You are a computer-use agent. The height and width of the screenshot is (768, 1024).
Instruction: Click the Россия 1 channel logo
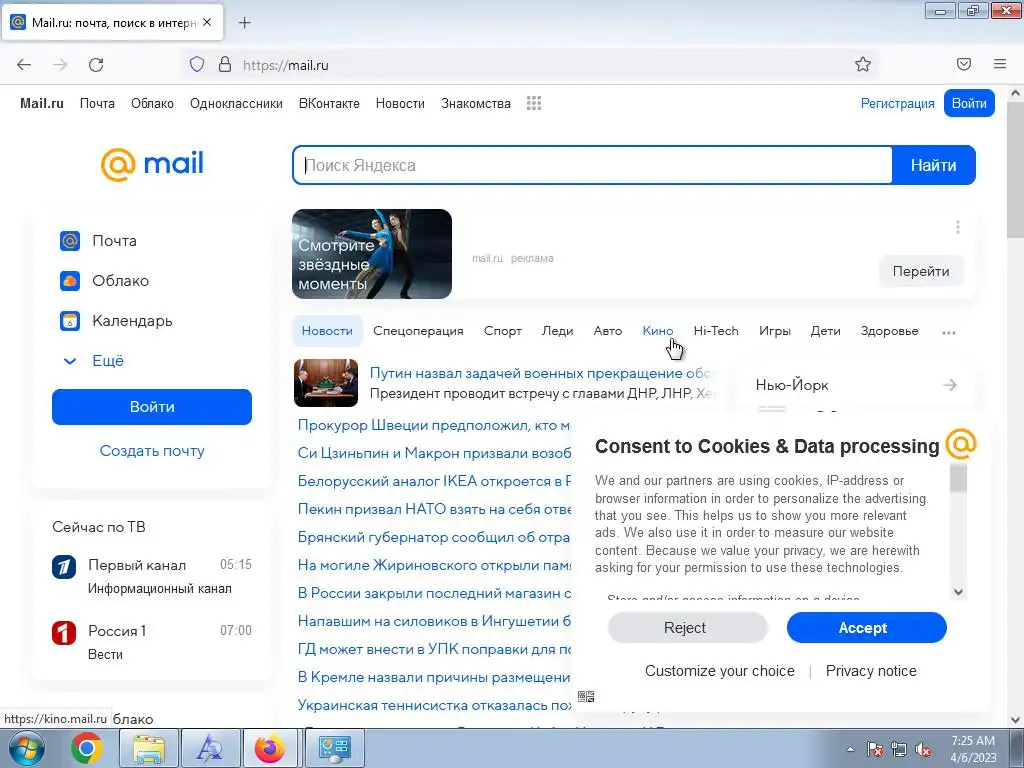pos(64,632)
